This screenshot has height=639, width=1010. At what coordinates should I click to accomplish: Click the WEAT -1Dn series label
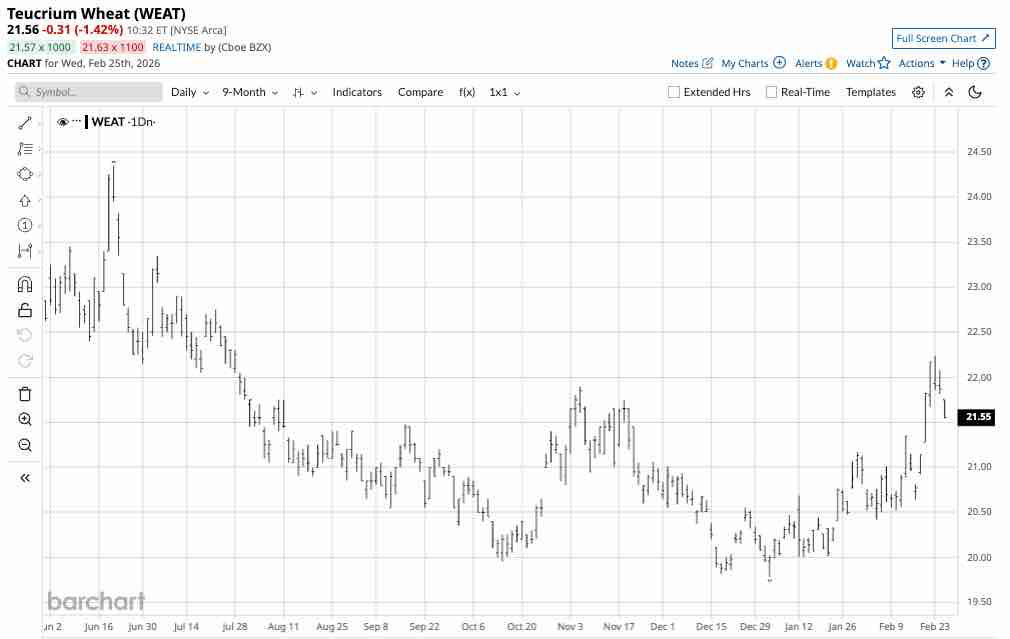tap(122, 122)
